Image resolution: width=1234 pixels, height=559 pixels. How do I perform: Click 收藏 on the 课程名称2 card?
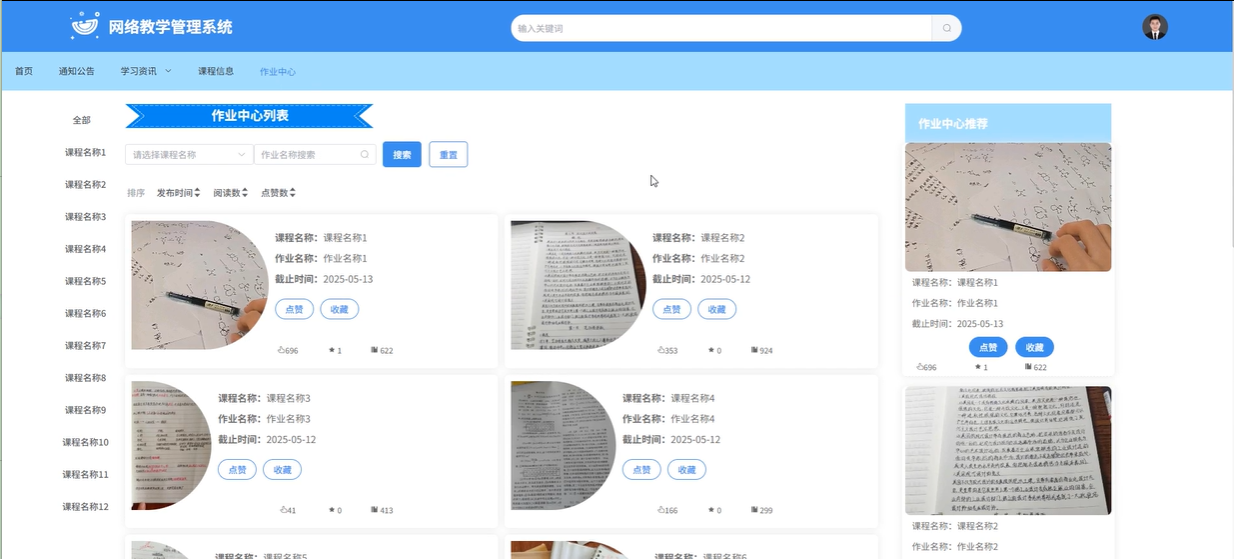[717, 310]
